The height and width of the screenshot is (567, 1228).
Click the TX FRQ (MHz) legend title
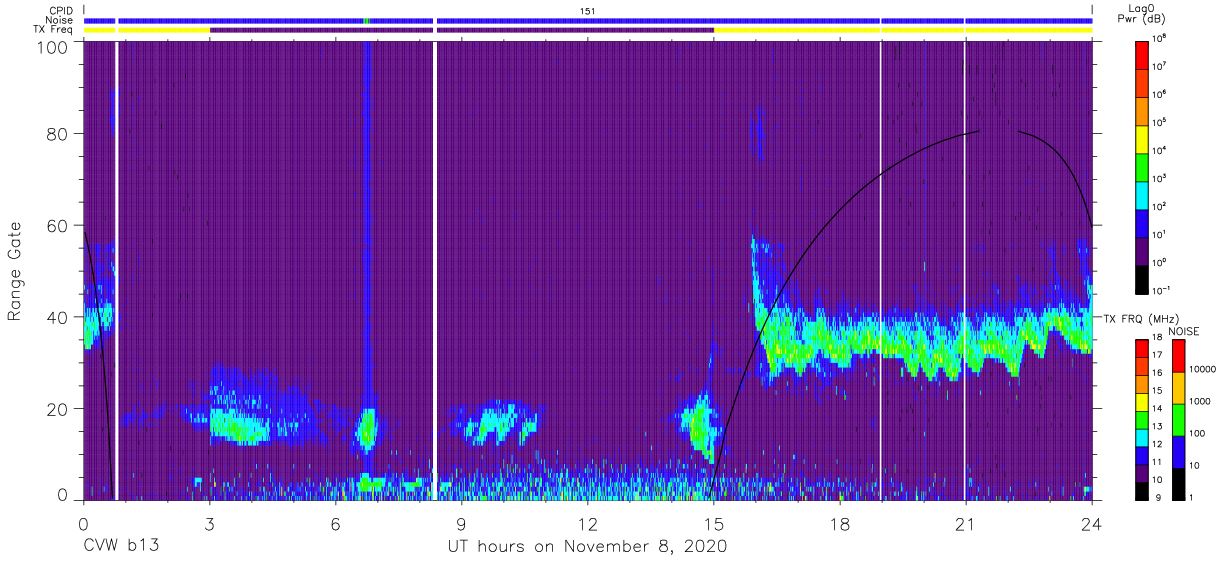[x=1141, y=318]
